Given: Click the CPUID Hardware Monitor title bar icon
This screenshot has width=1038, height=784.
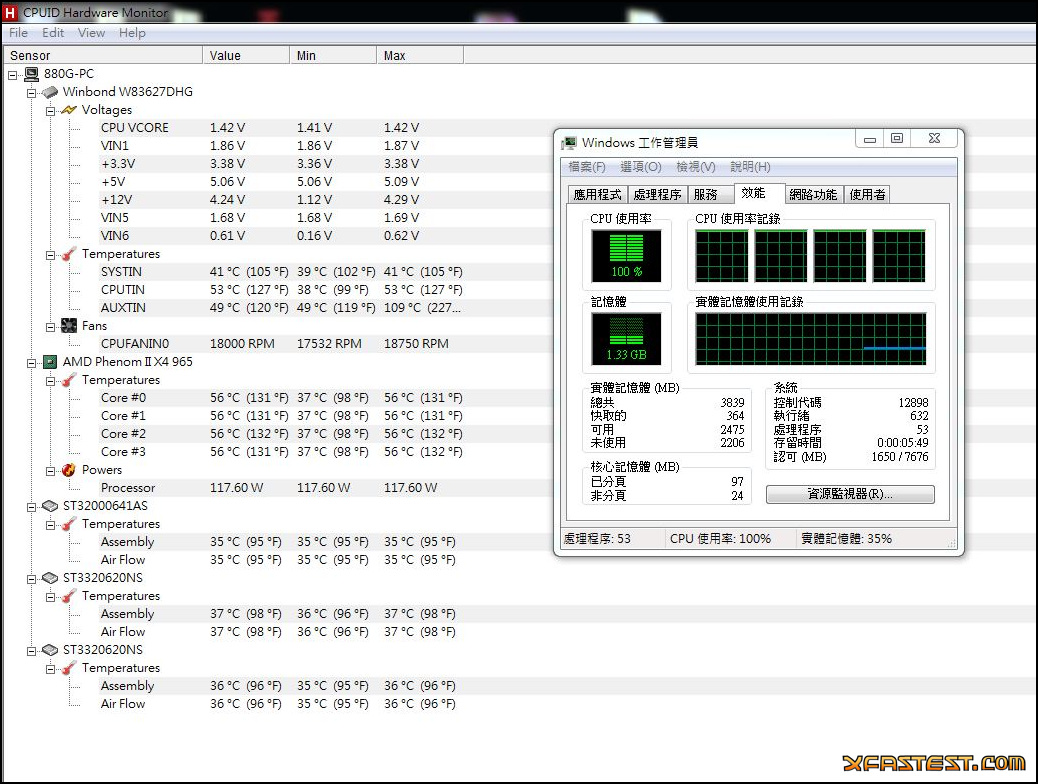Looking at the screenshot, I should (x=10, y=13).
